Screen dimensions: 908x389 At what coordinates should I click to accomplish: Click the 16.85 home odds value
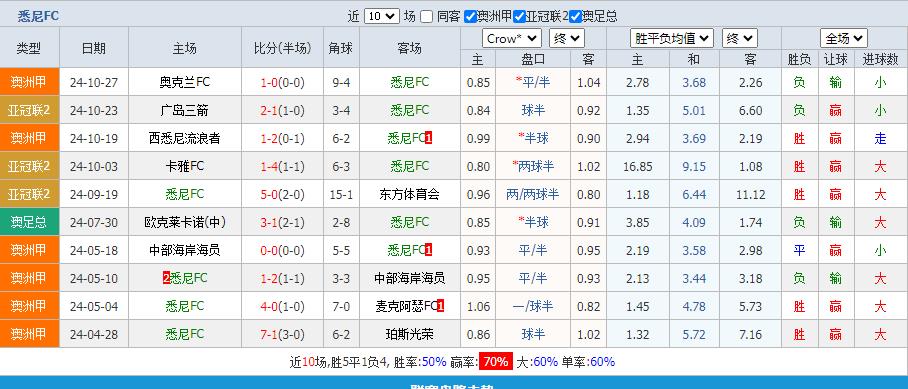(638, 166)
